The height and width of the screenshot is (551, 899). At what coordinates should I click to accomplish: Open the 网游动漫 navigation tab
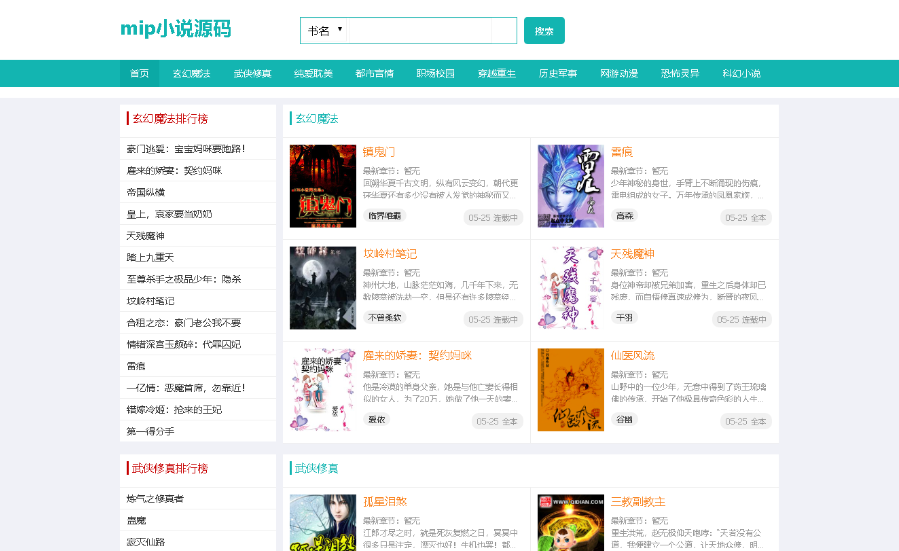point(619,73)
